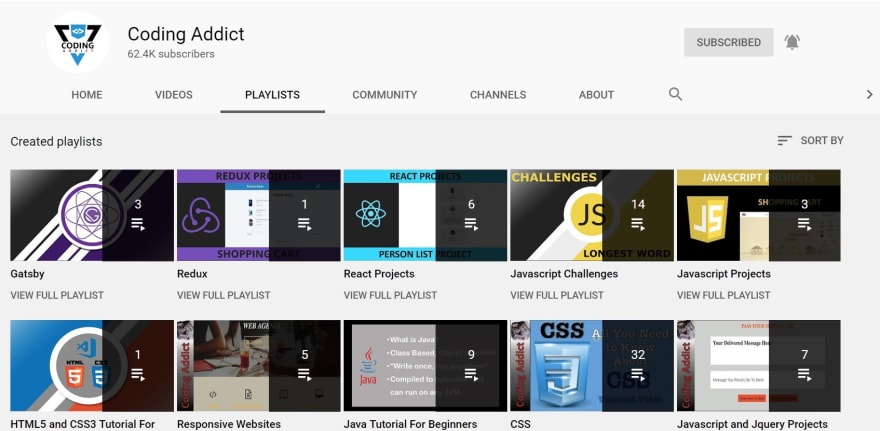Open the Javascript Challenges playlist title
The height and width of the screenshot is (431, 880).
click(564, 274)
